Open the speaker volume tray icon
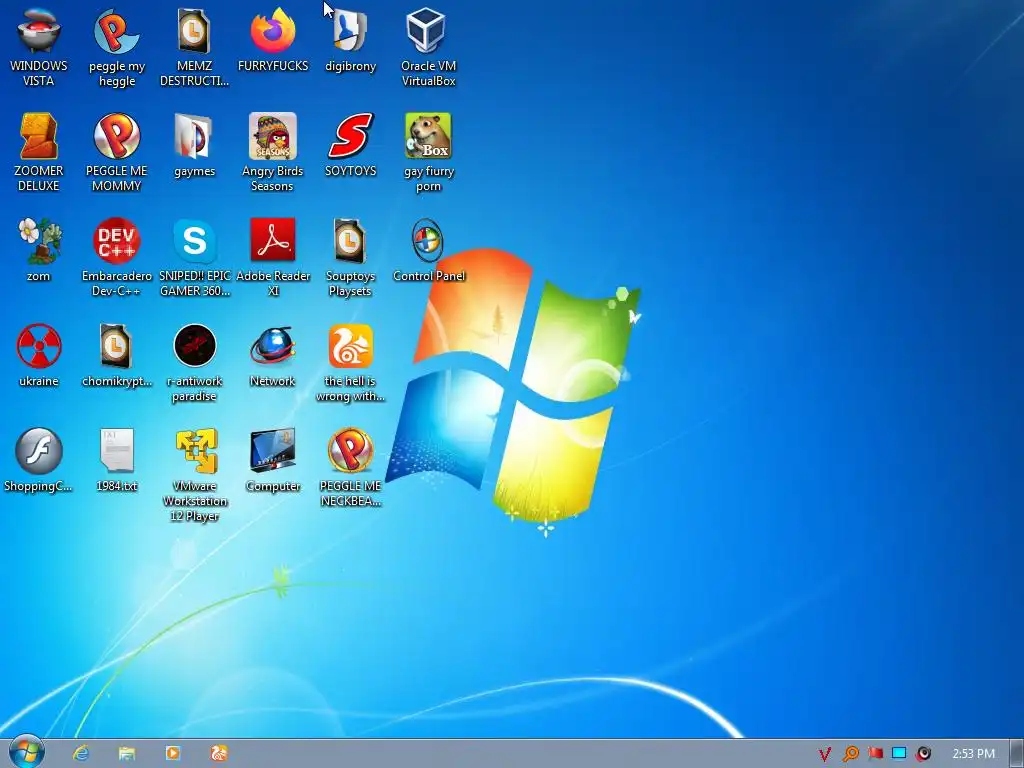Viewport: 1024px width, 768px height. [x=923, y=754]
